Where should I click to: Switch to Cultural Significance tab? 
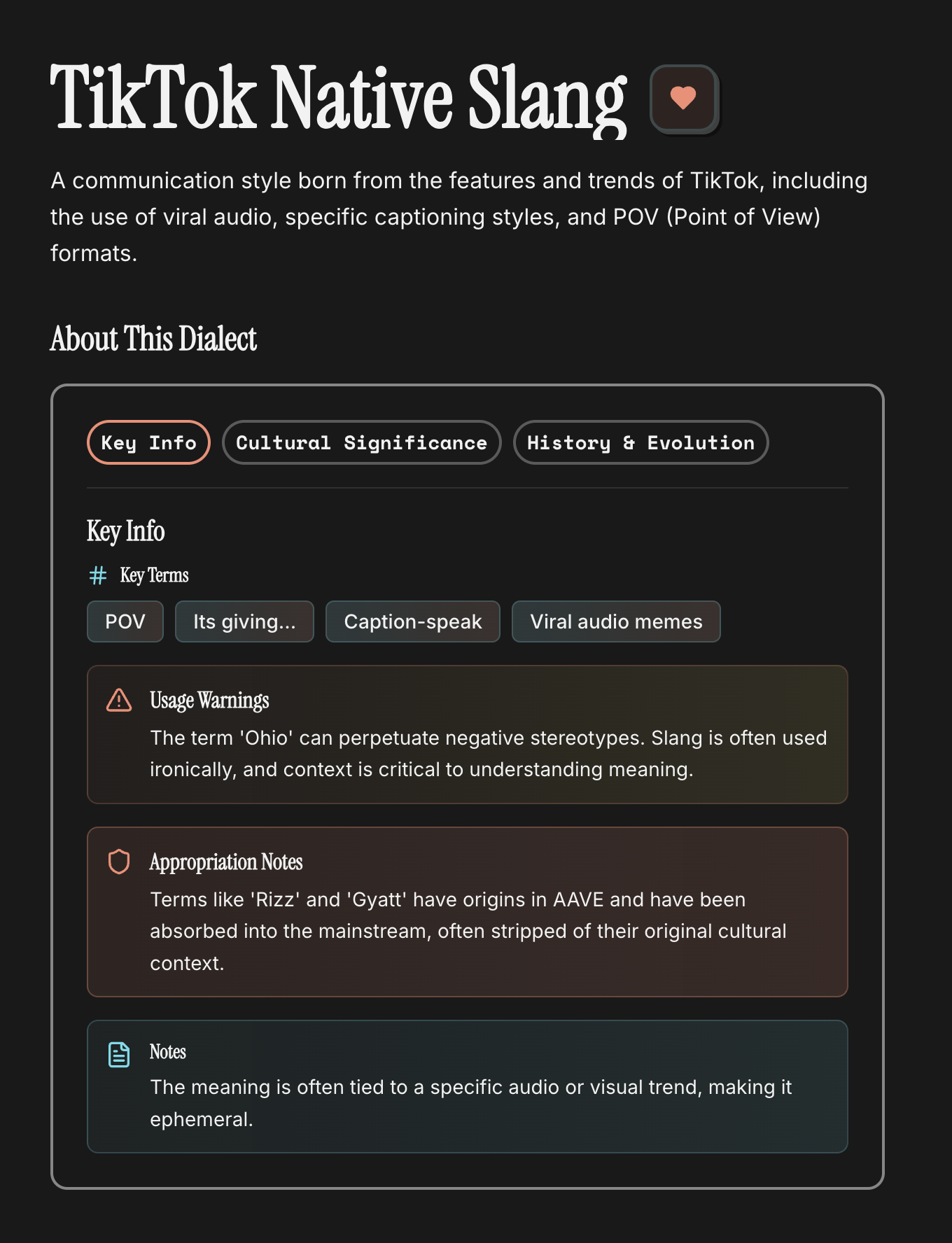pyautogui.click(x=361, y=442)
